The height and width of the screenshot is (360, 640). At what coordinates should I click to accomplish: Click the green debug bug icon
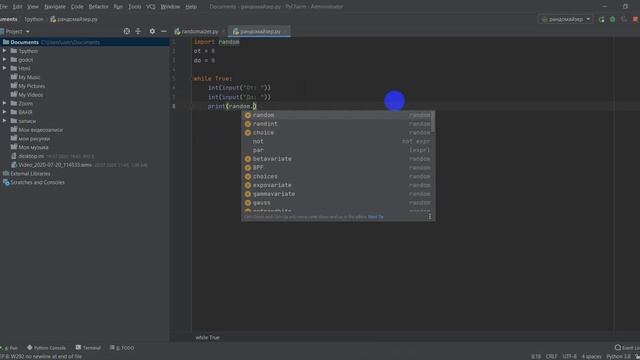click(x=612, y=19)
